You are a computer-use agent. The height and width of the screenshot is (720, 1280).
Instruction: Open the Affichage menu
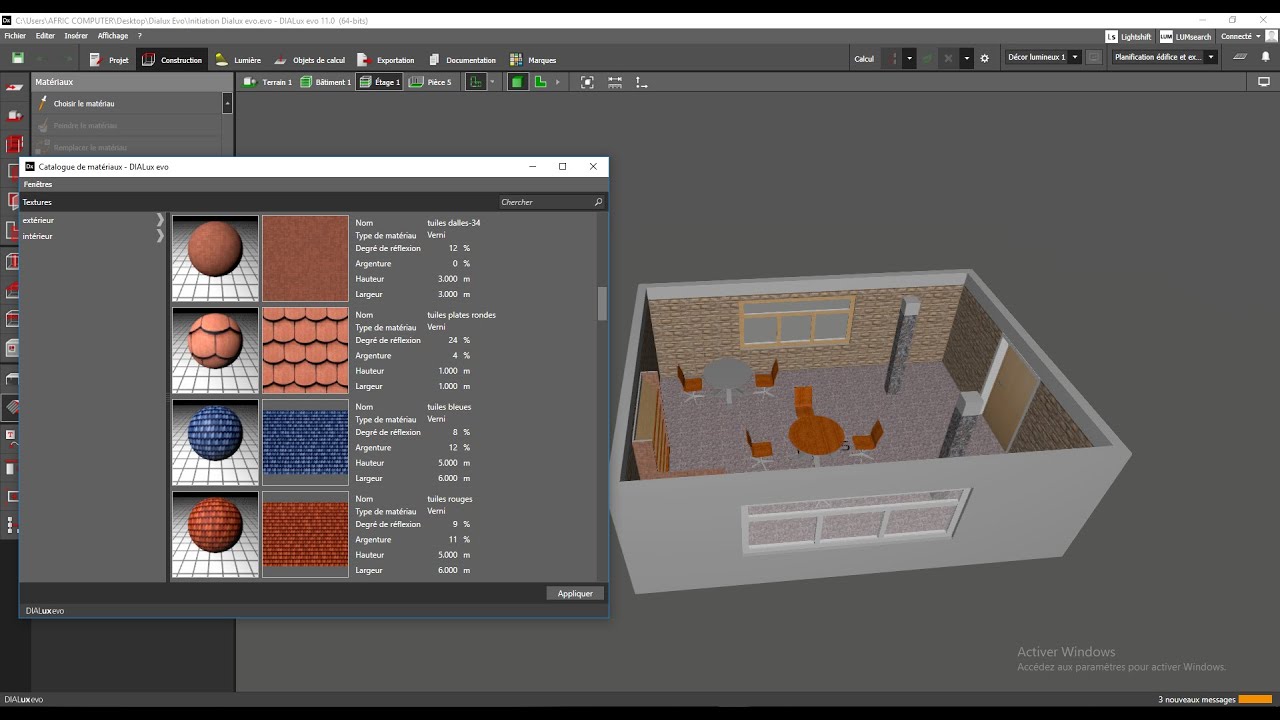[x=113, y=36]
